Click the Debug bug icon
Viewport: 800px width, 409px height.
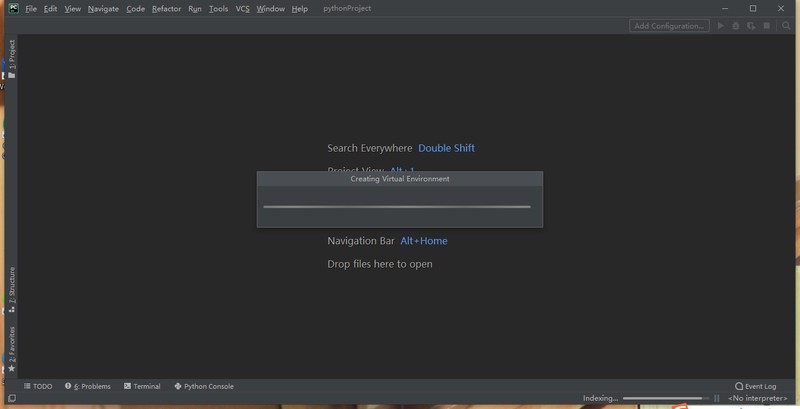736,26
